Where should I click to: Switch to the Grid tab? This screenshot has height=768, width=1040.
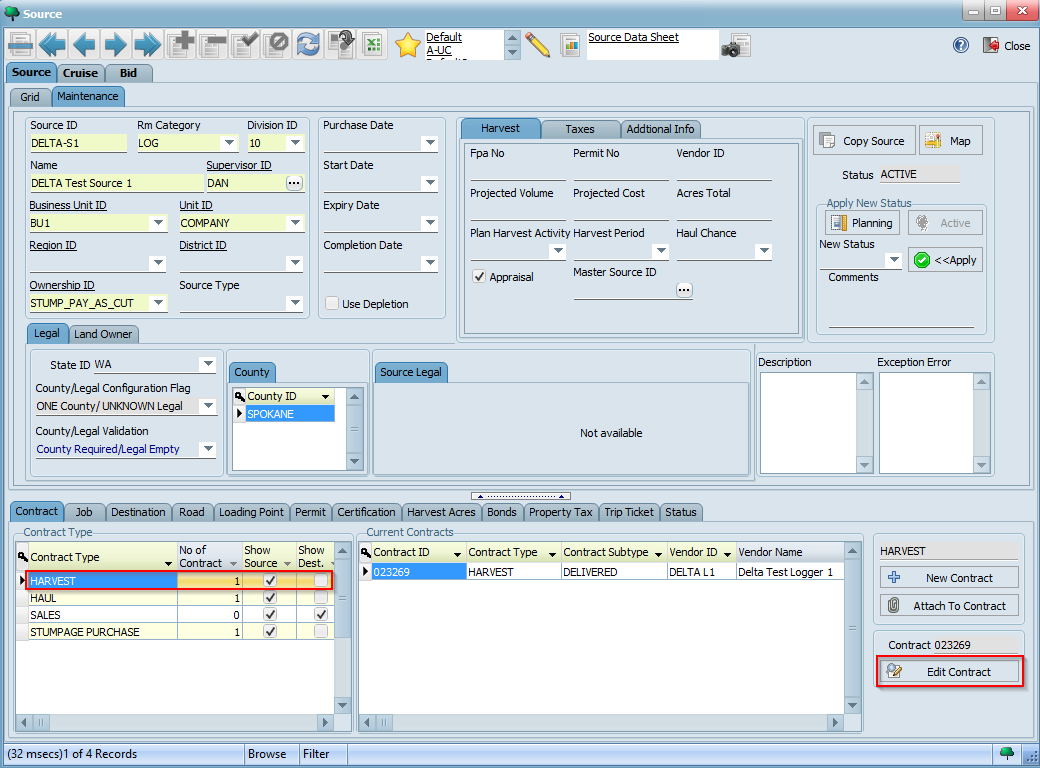click(30, 97)
